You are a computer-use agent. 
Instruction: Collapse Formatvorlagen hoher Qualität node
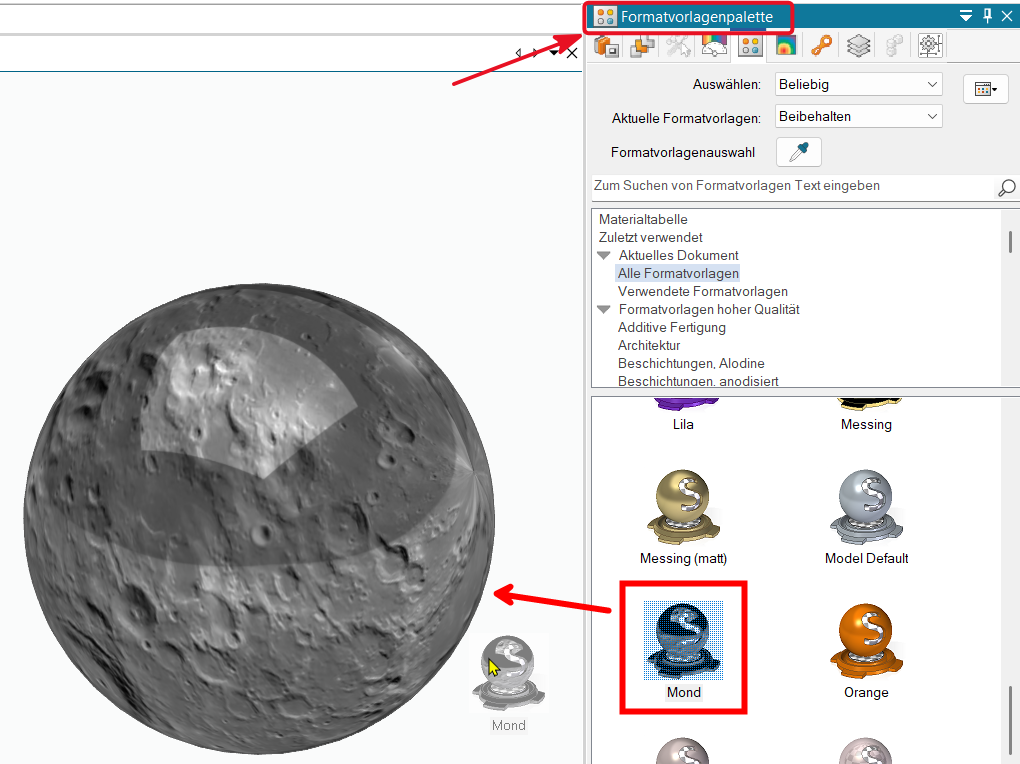(604, 310)
